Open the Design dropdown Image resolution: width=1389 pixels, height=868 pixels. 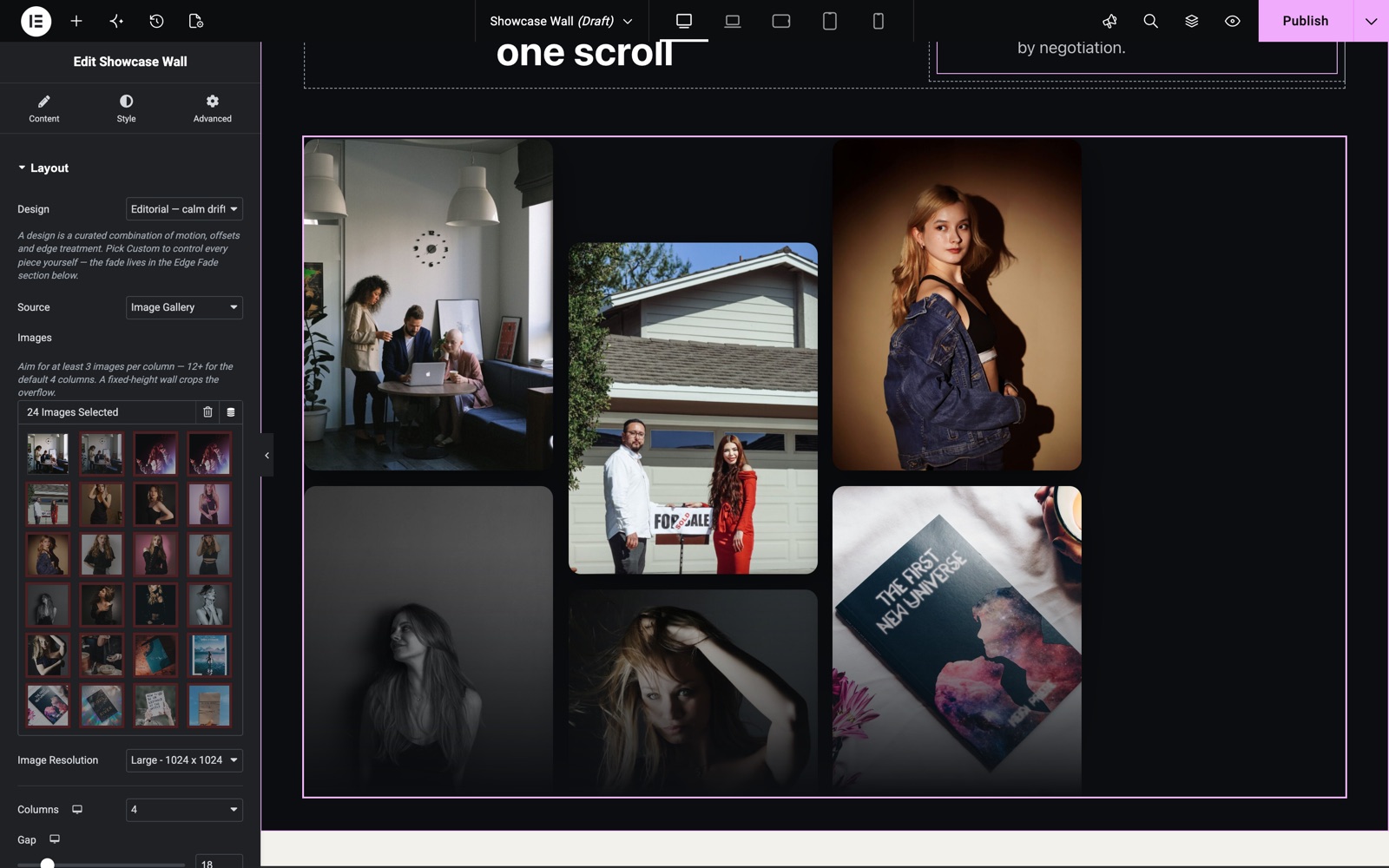[184, 209]
